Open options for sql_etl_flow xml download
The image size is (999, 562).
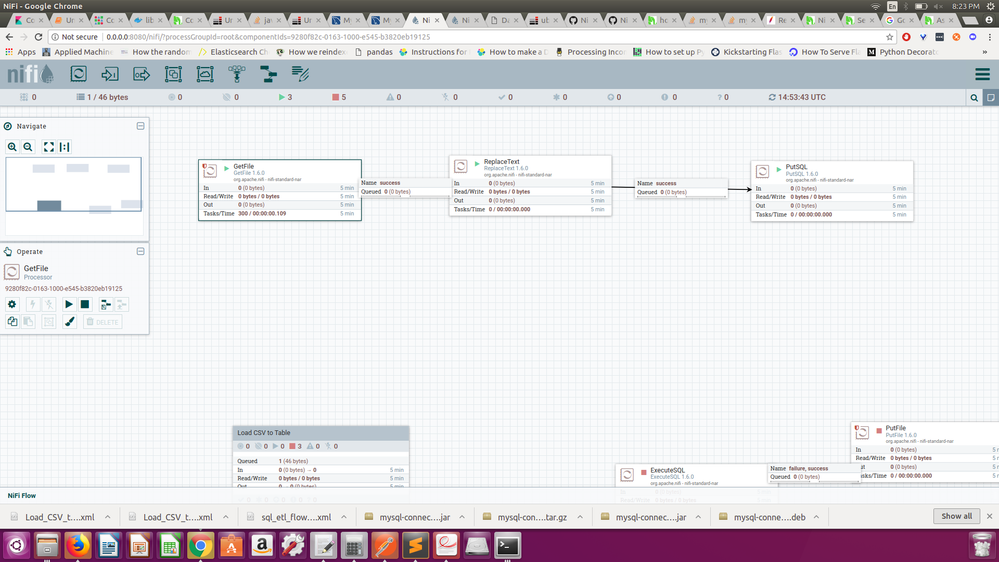344,517
